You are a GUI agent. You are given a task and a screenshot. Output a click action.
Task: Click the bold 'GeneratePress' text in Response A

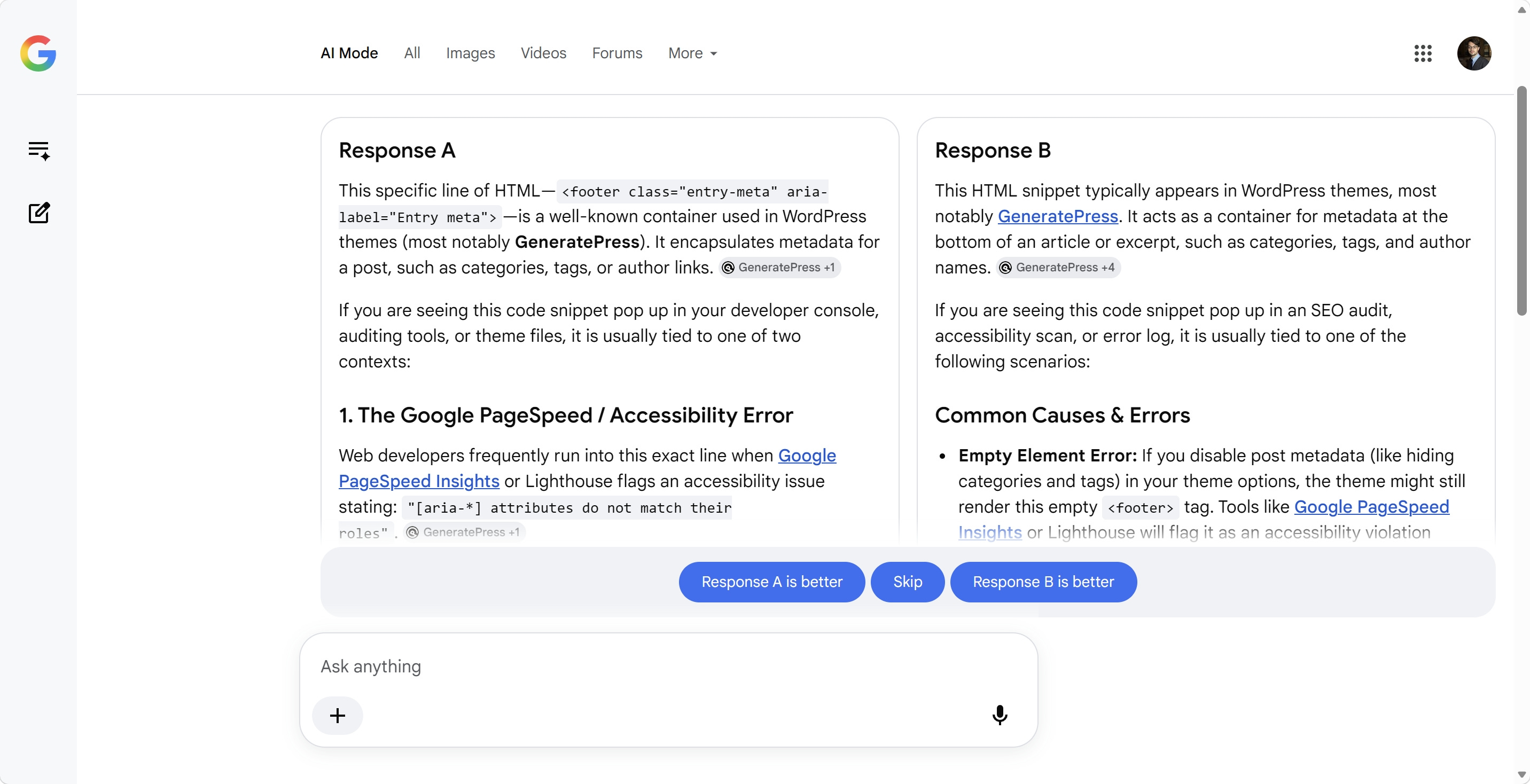click(577, 242)
